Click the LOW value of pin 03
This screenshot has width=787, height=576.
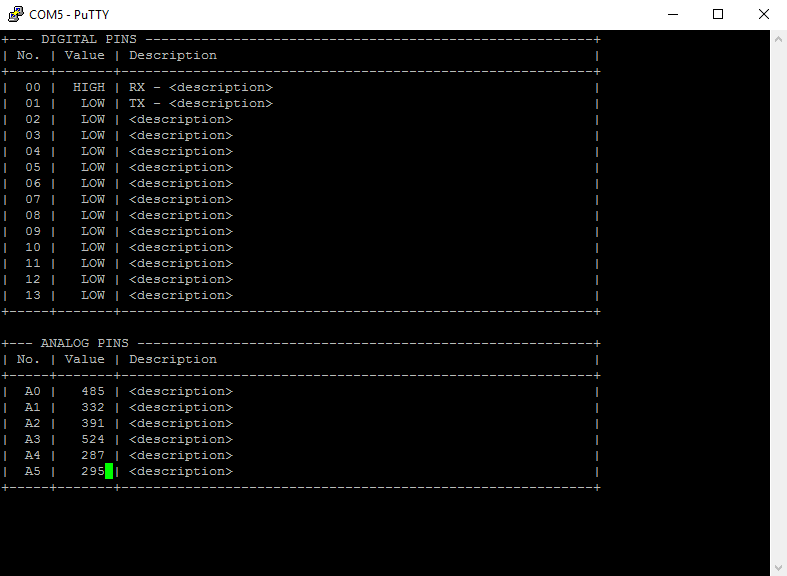point(93,135)
